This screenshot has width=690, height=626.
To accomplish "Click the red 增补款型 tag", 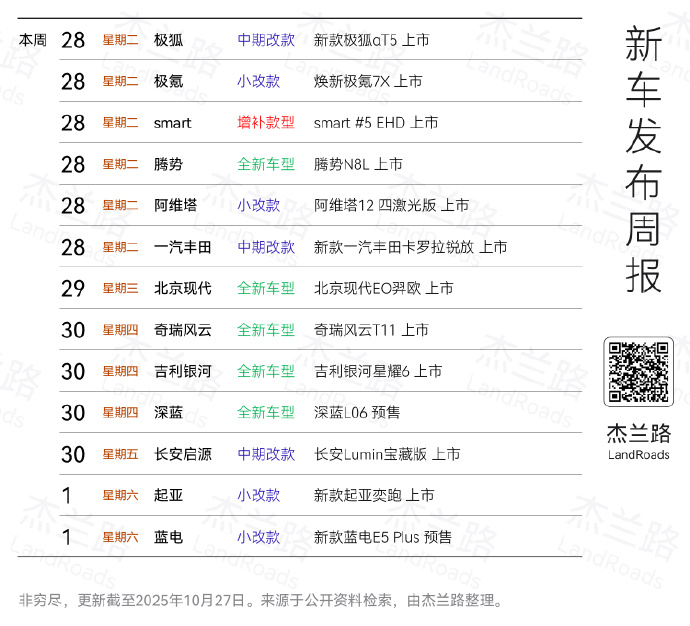I will (266, 123).
